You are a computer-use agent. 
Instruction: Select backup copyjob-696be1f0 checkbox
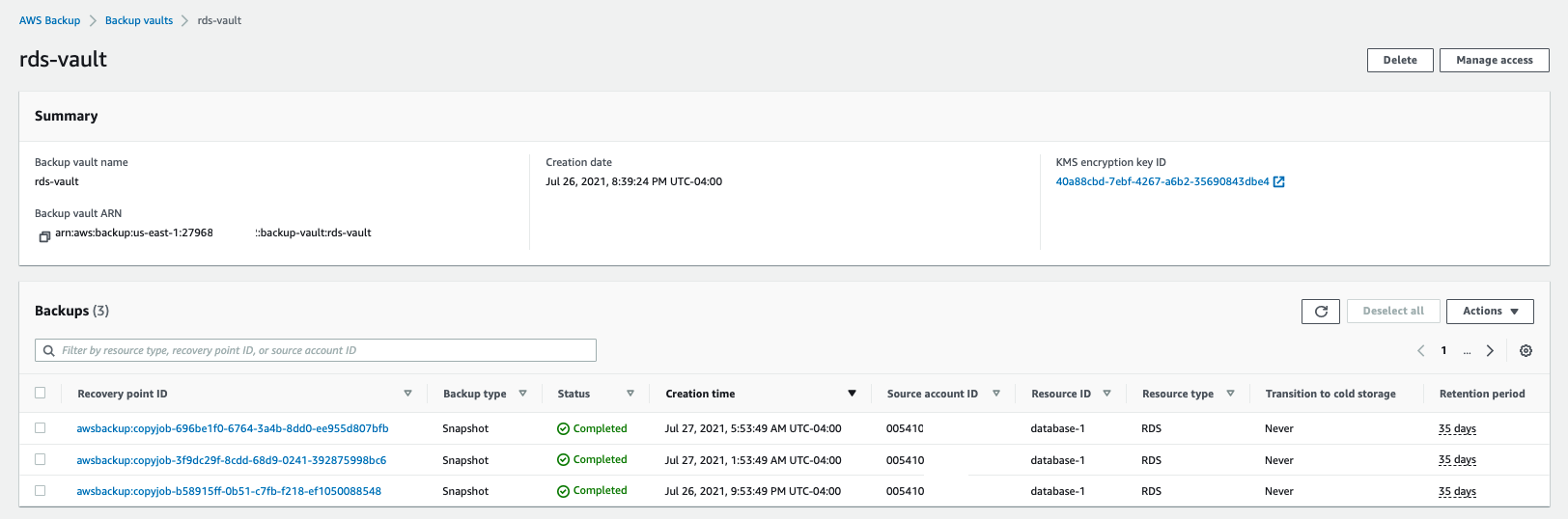tap(40, 427)
